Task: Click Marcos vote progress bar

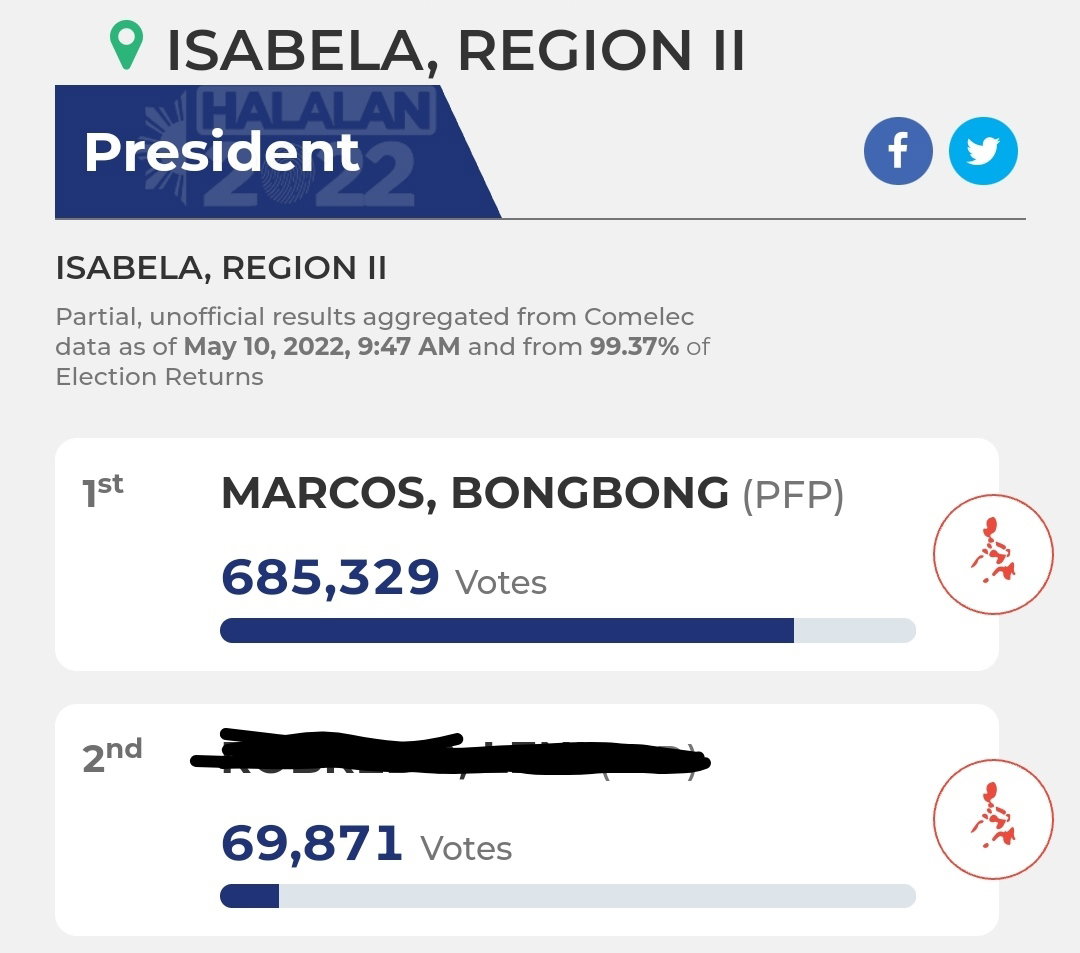Action: [x=568, y=630]
